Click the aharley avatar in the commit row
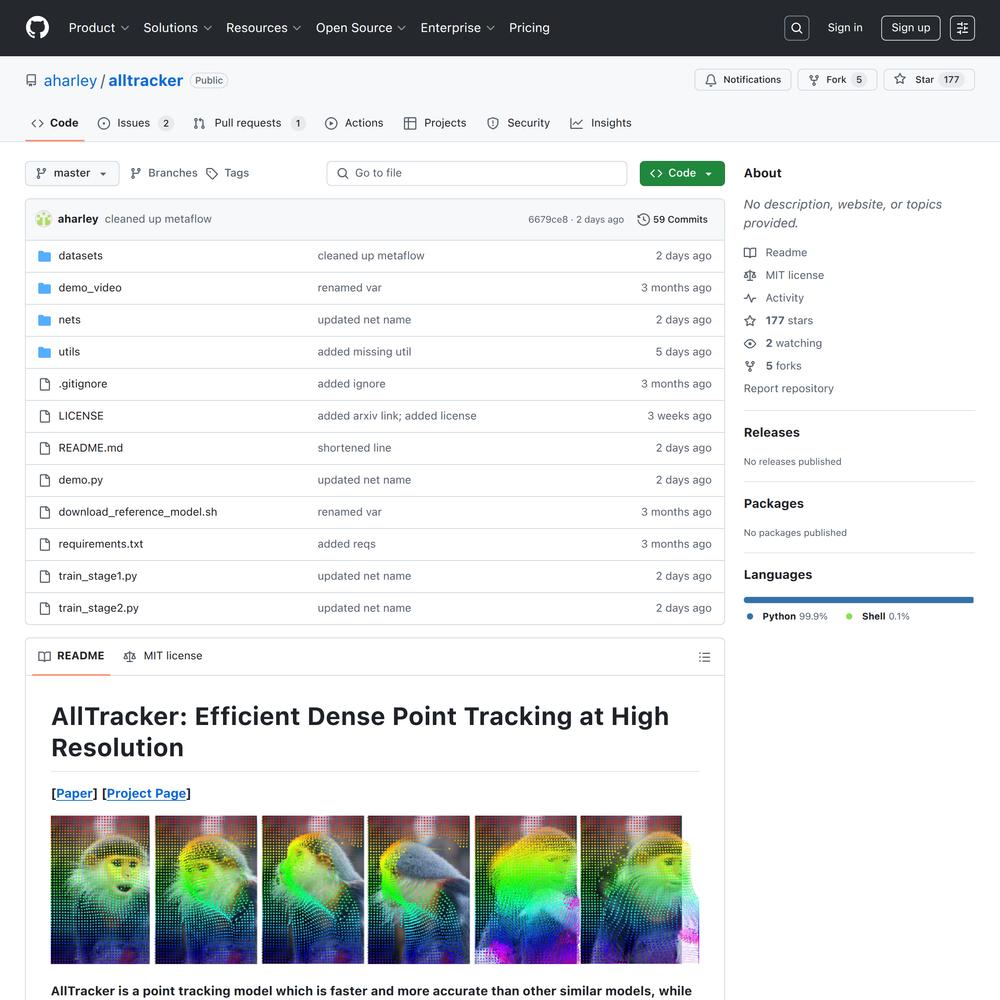The image size is (1000, 1000). 43,219
